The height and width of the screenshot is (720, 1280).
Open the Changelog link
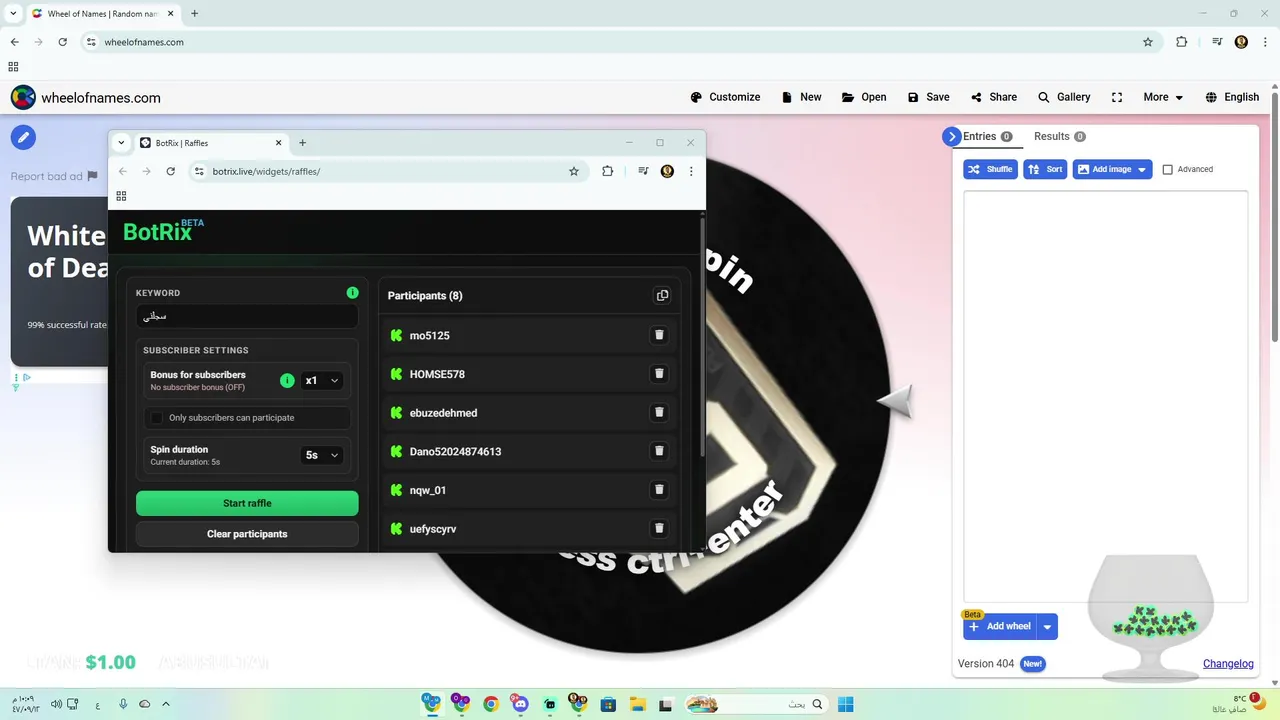[x=1228, y=664]
